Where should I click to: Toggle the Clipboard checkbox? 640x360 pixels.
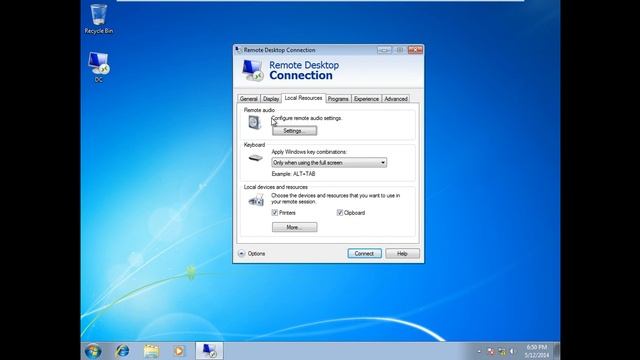[x=340, y=213]
